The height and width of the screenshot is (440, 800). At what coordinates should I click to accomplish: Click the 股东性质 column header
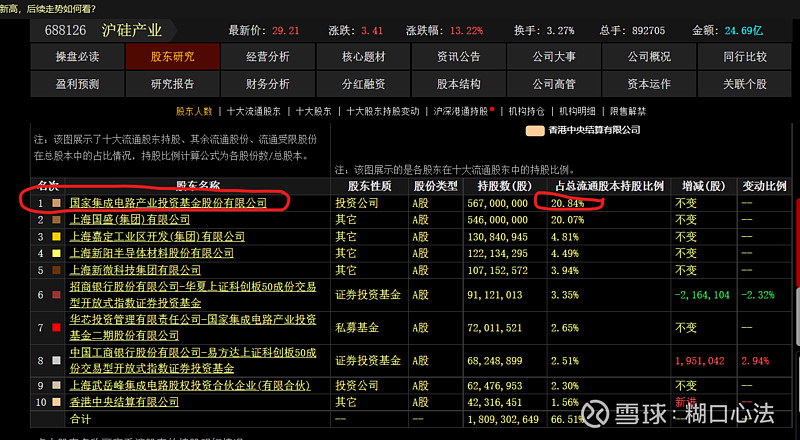(x=369, y=186)
